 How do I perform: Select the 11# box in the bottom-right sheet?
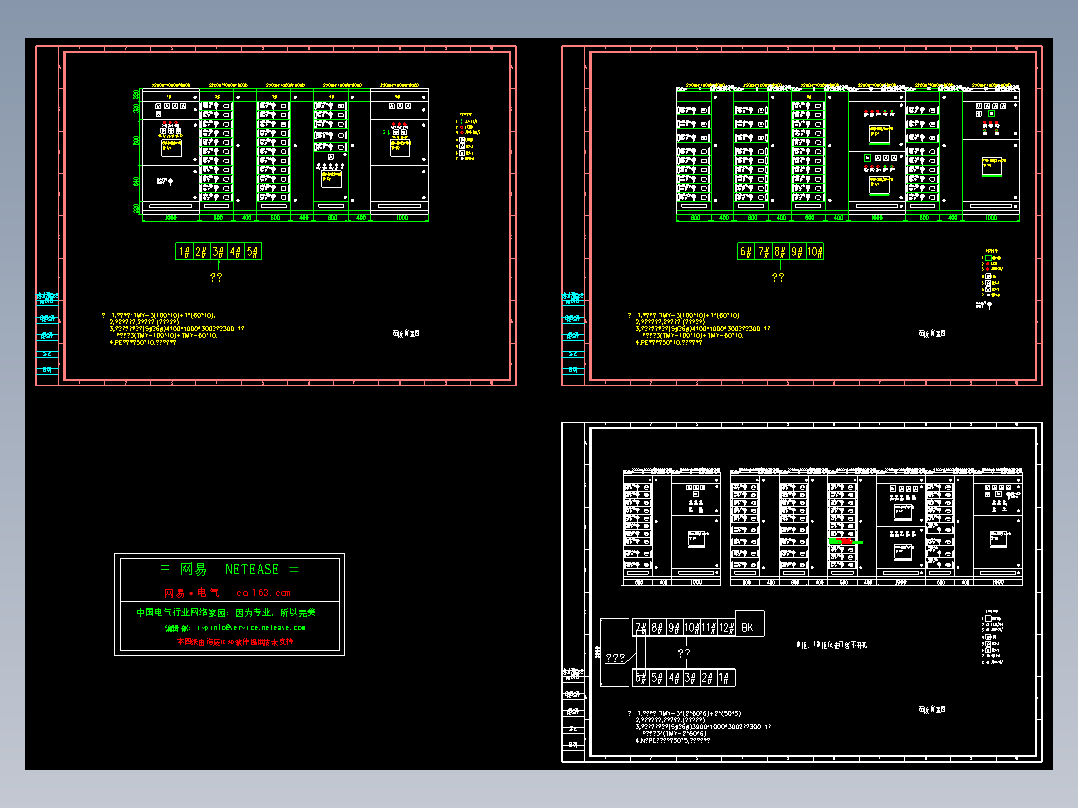coord(710,628)
